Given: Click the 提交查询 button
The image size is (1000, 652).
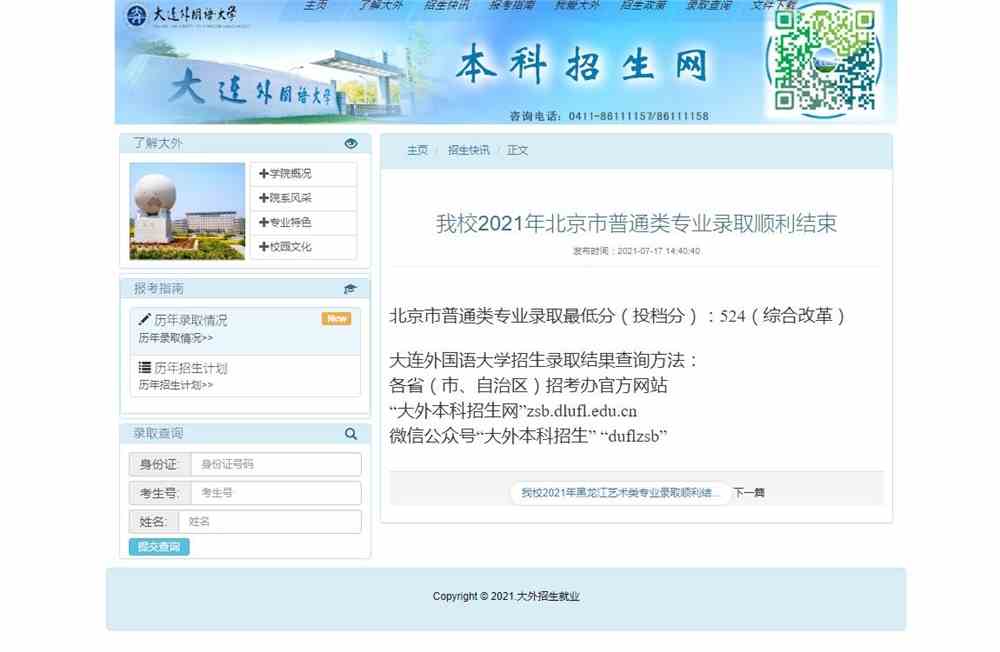Looking at the screenshot, I should tap(159, 547).
